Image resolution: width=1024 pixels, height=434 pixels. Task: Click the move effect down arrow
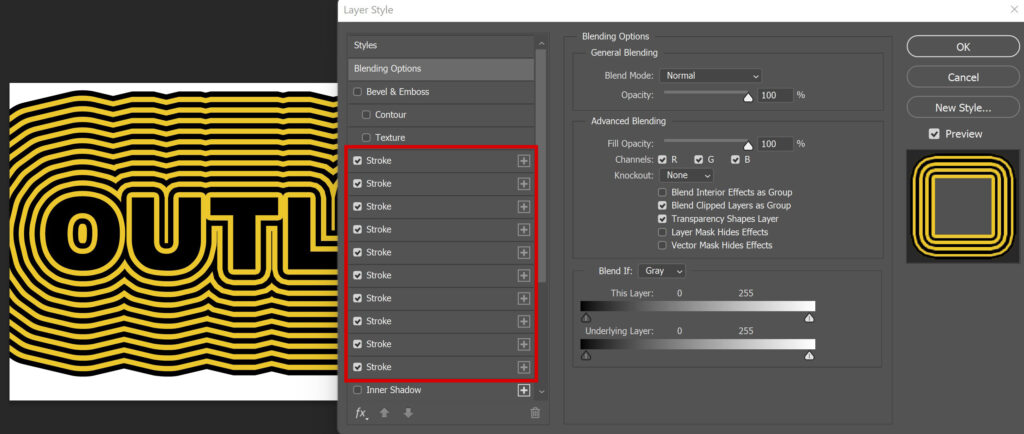(x=408, y=412)
